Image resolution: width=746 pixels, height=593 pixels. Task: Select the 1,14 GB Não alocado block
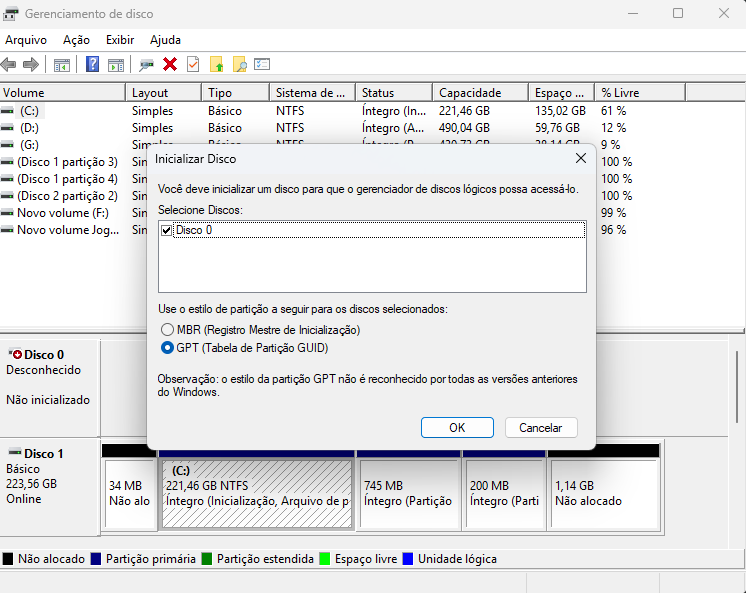[x=605, y=494]
